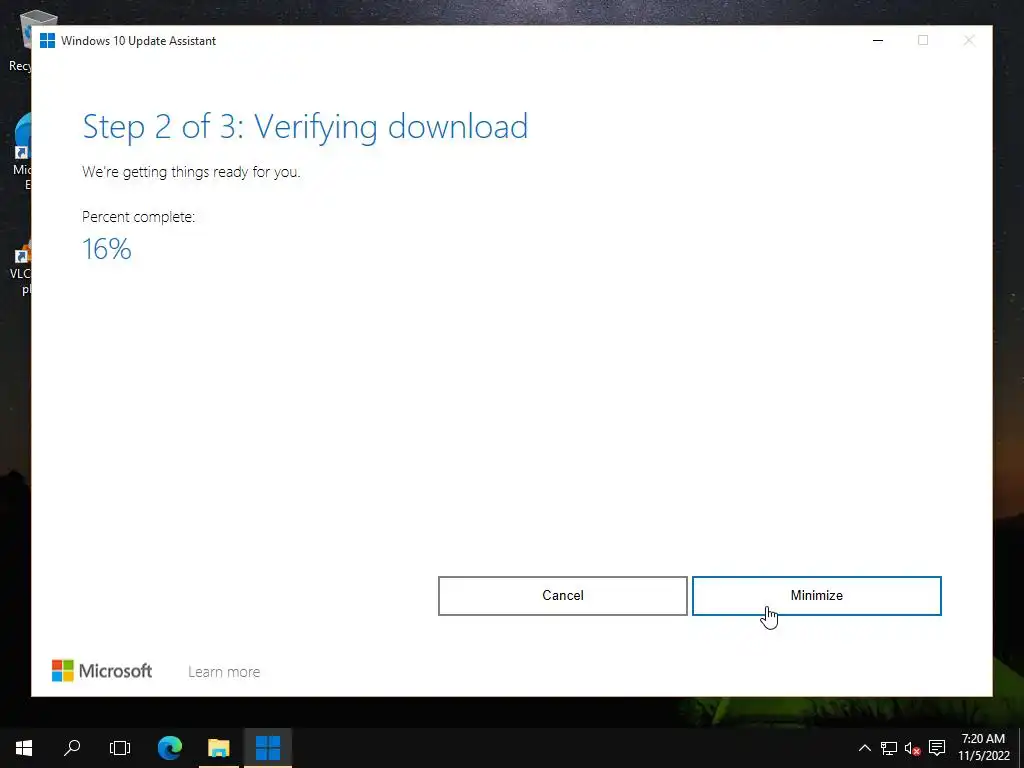Open File Explorer from the taskbar
Screen dimensions: 1024x768
pyautogui.click(x=219, y=748)
